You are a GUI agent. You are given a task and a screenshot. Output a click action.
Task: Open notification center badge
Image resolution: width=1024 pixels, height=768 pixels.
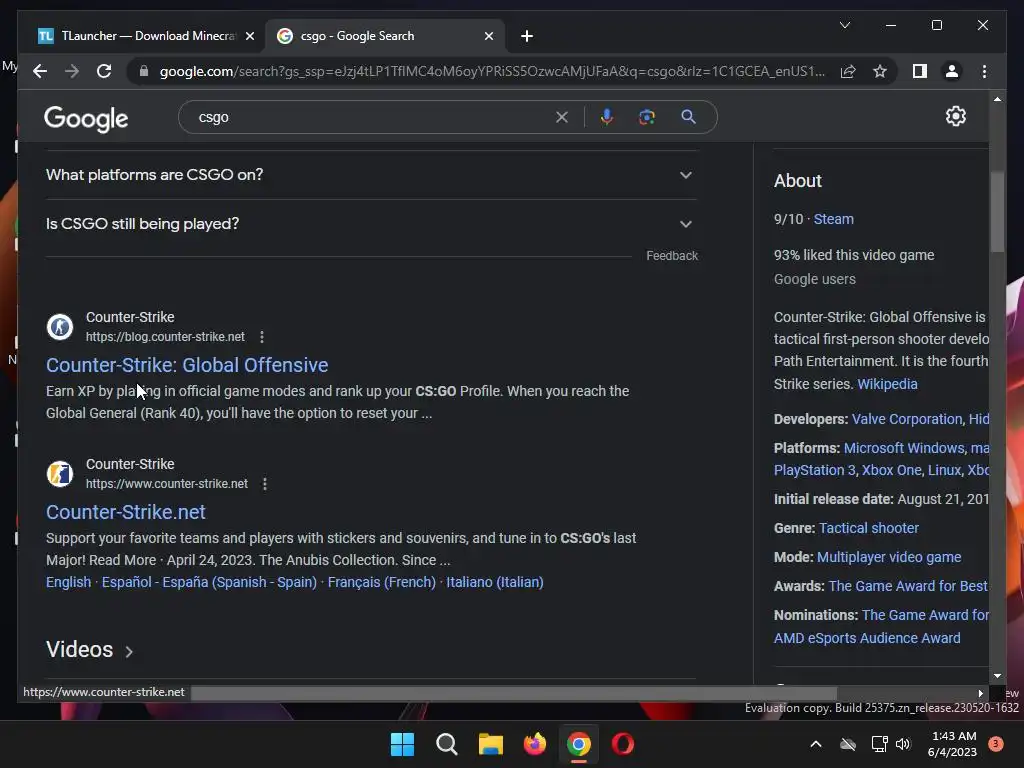(995, 744)
